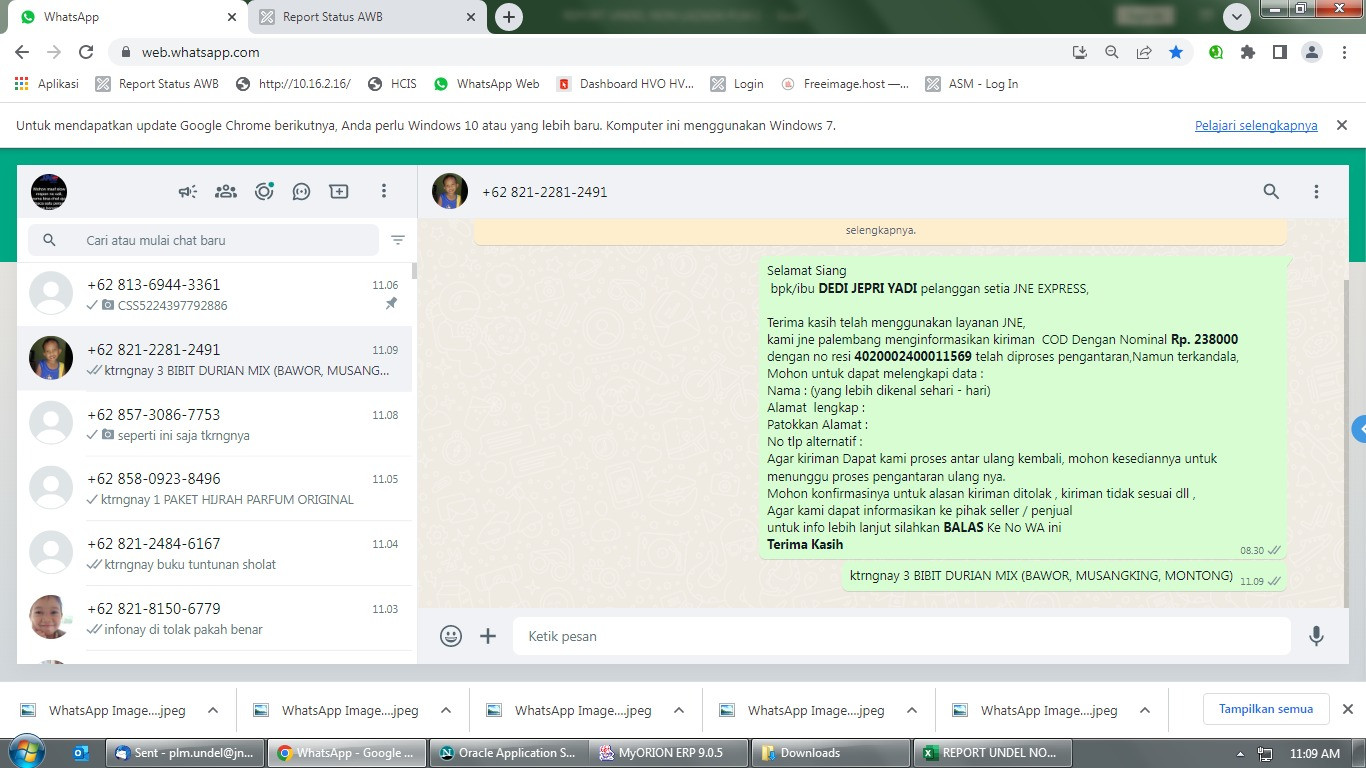Click Pelajari selengkapnya link

click(1256, 126)
